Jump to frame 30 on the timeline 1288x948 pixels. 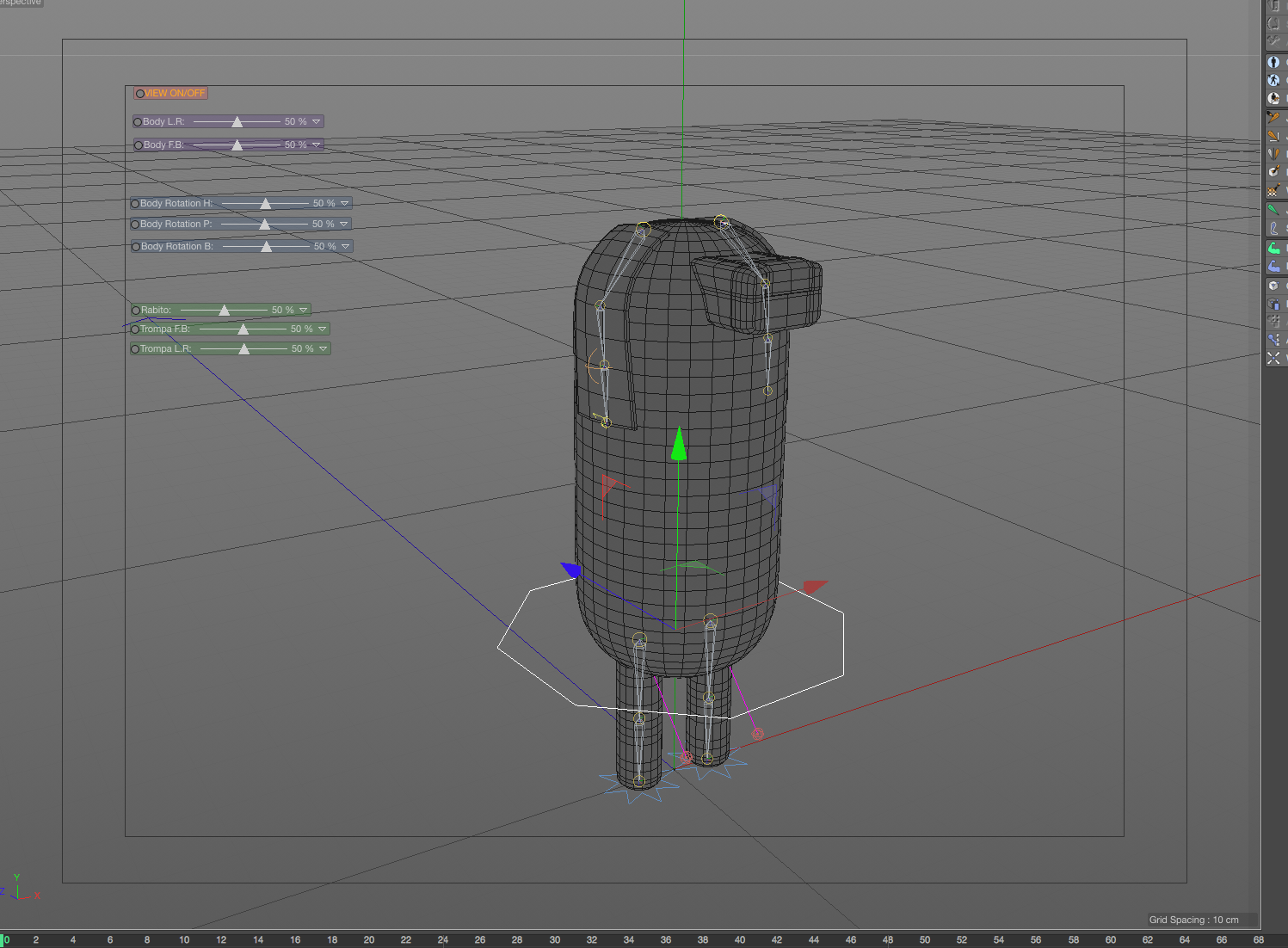[555, 940]
